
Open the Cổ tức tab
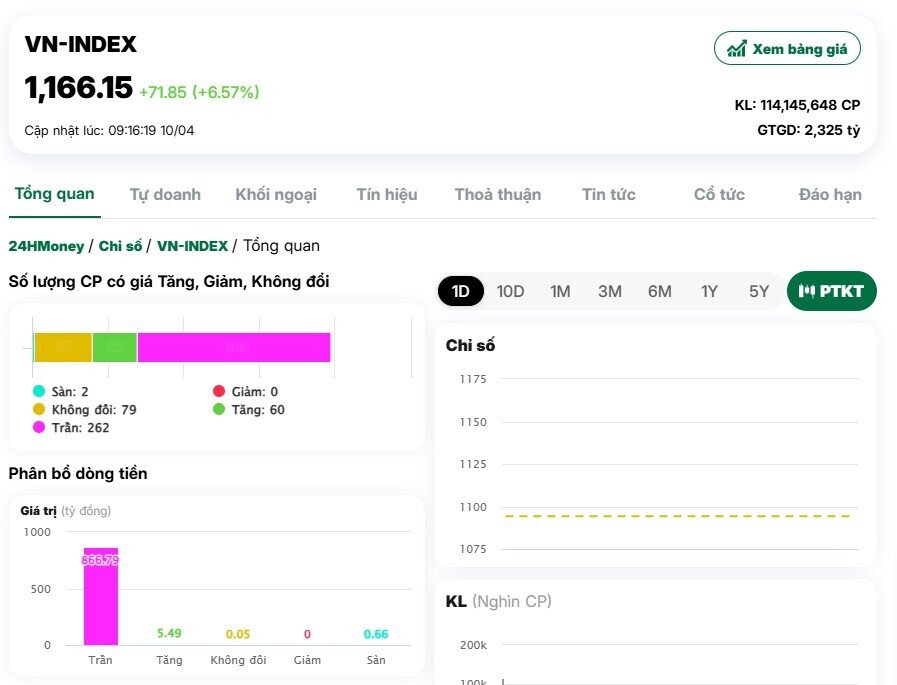click(719, 194)
